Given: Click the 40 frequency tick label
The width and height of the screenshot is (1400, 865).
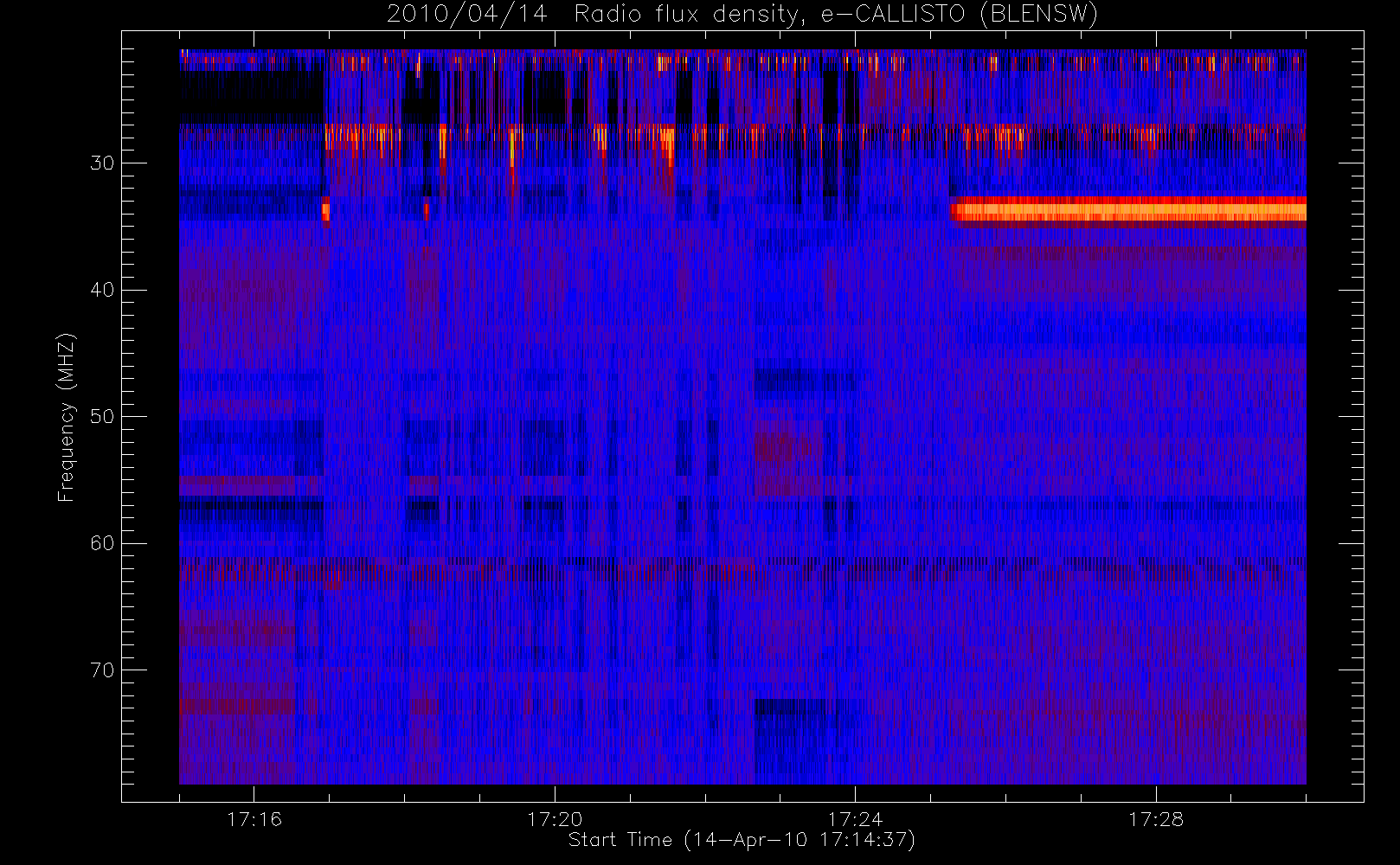Looking at the screenshot, I should [102, 290].
